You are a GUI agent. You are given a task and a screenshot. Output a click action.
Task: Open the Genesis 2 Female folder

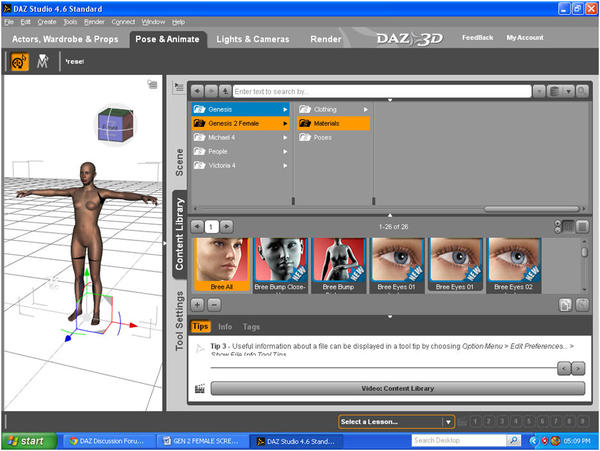(x=240, y=124)
